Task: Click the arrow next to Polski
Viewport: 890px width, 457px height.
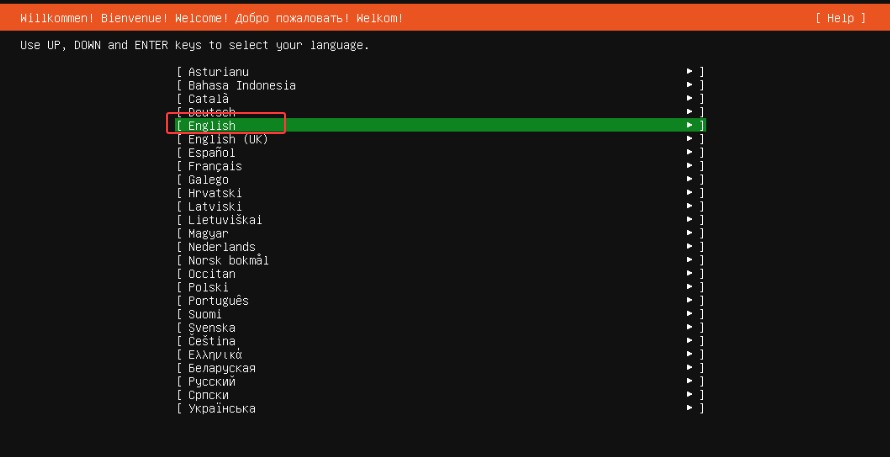Action: pos(690,288)
